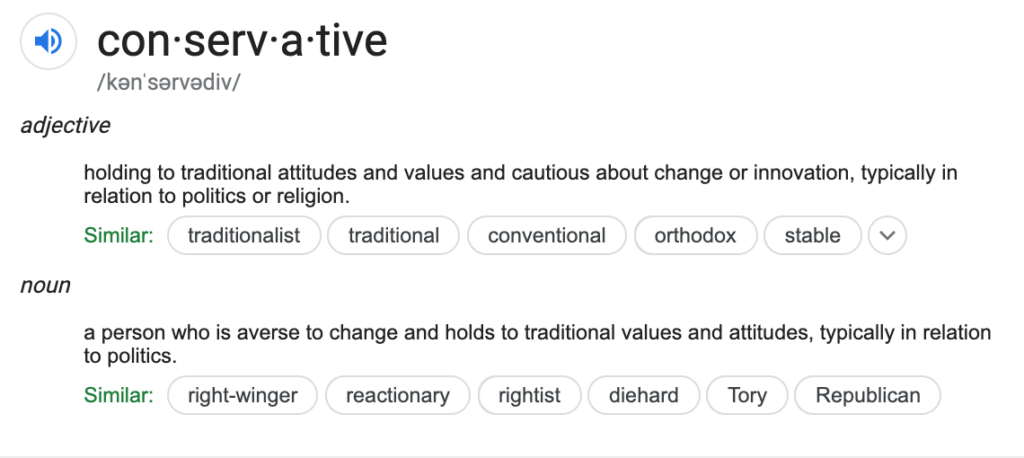The height and width of the screenshot is (458, 1024).
Task: Expand more similar adjective synonyms chevron
Action: (x=887, y=235)
